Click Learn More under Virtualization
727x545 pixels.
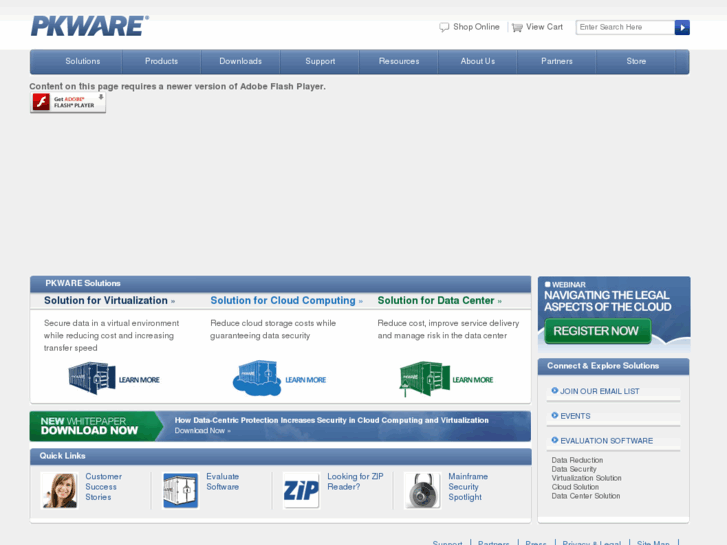pos(139,380)
